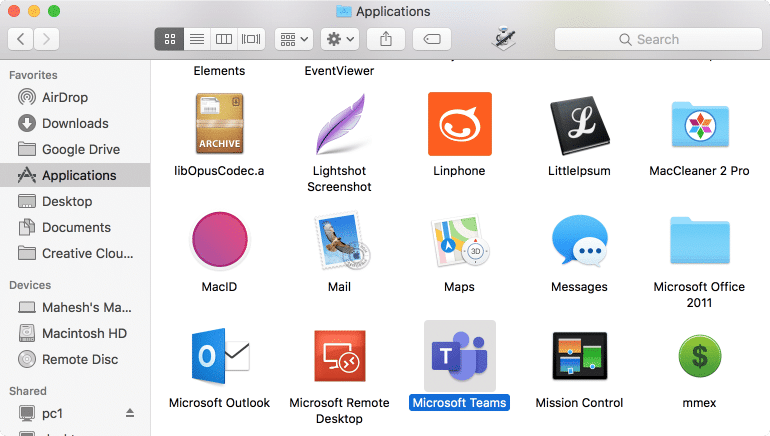The height and width of the screenshot is (436, 770).
Task: Select AirDrop in the sidebar
Action: [x=75, y=97]
